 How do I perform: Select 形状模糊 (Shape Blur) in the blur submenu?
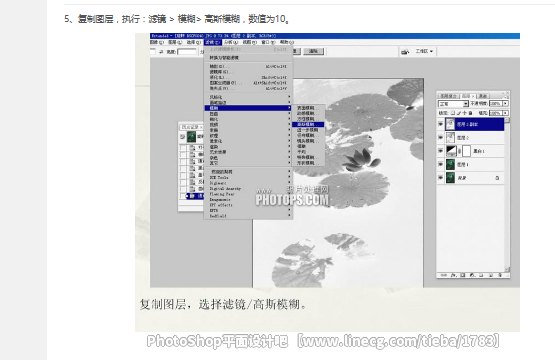(308, 163)
